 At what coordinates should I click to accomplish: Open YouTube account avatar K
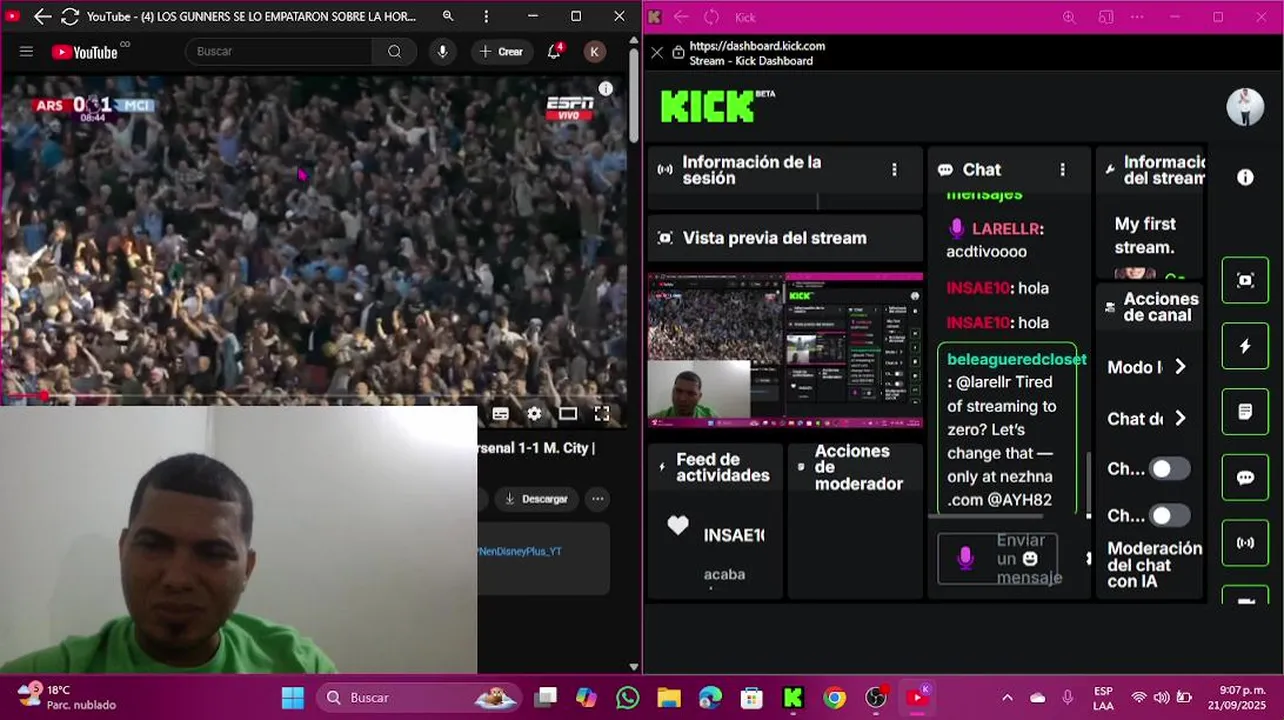tap(595, 52)
